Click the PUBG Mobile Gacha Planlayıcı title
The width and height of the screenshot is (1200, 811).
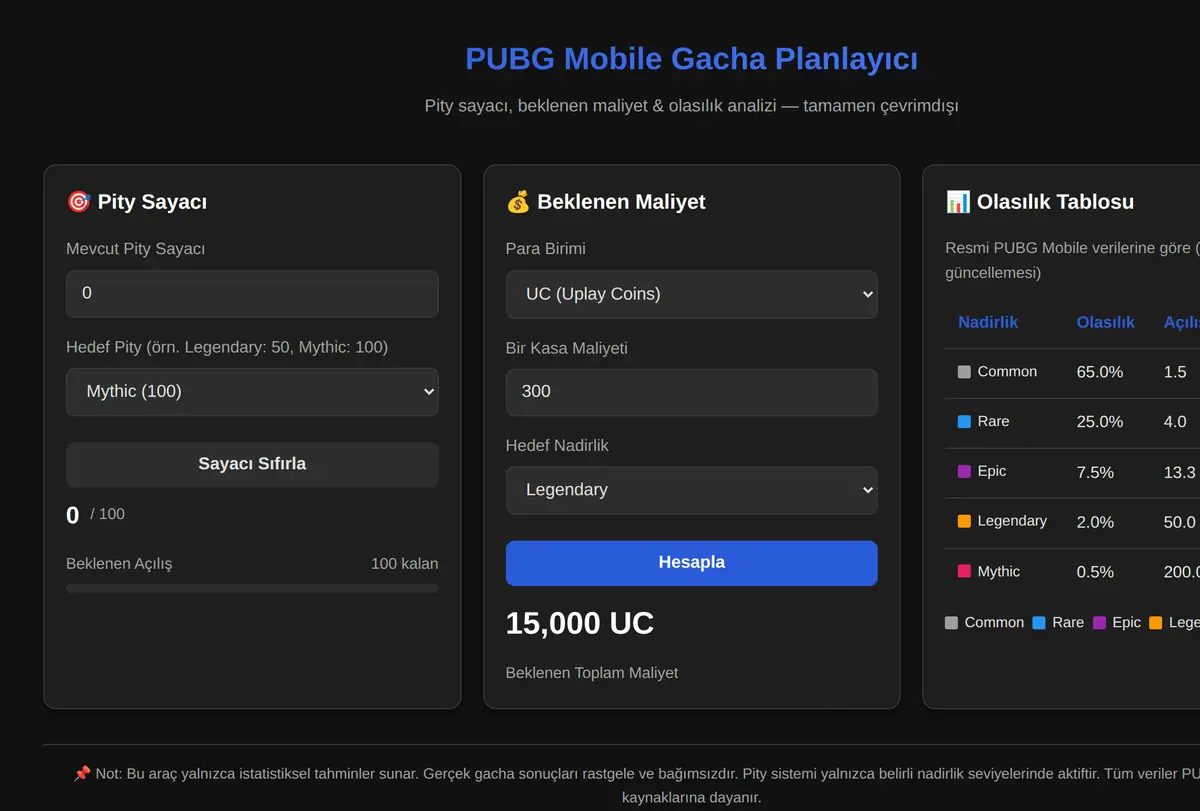692,59
